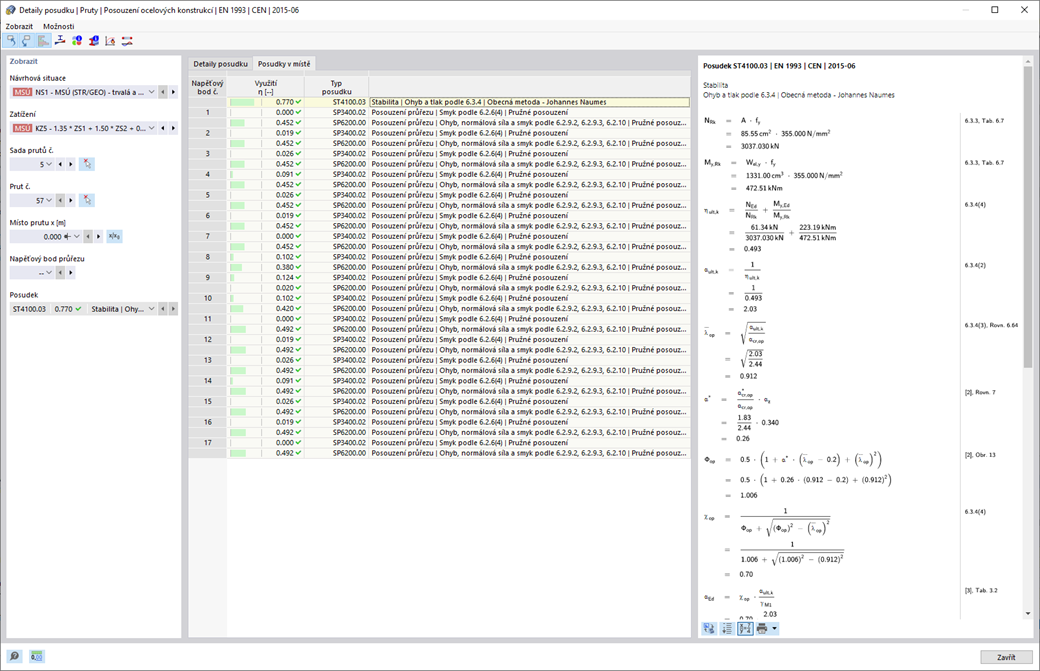Click the red member result toolbar icon
The width and height of the screenshot is (1040, 671).
pyautogui.click(x=127, y=40)
